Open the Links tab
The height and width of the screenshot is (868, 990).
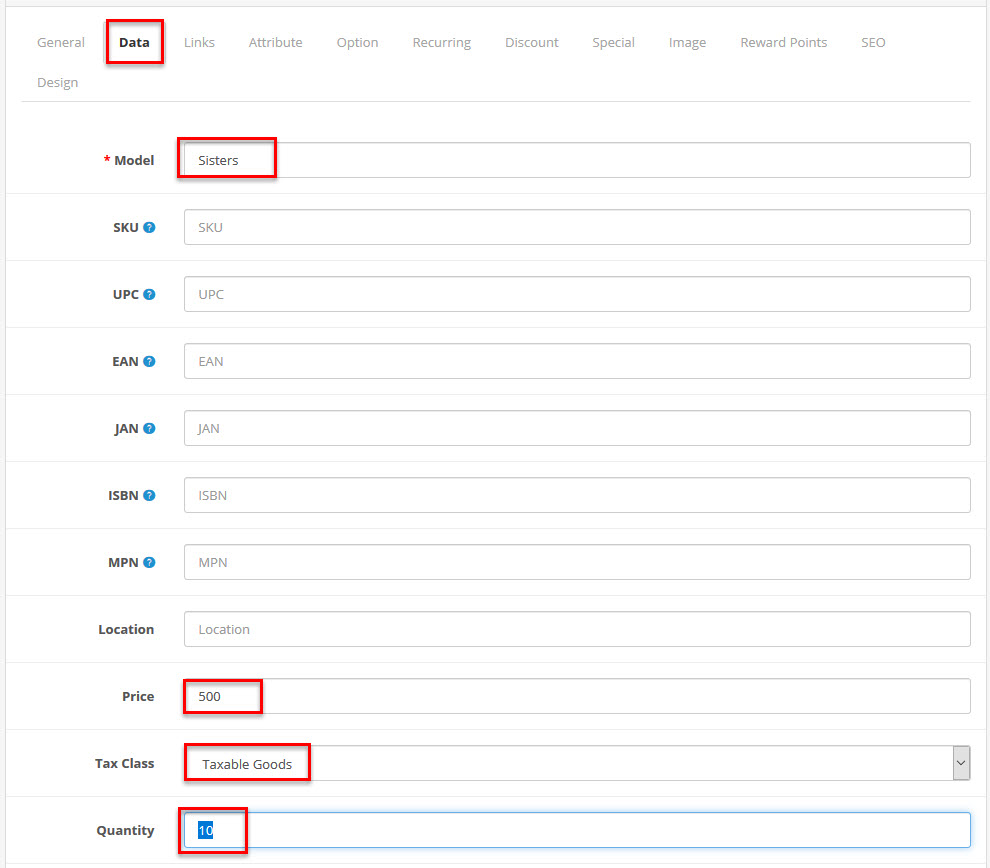(x=199, y=42)
